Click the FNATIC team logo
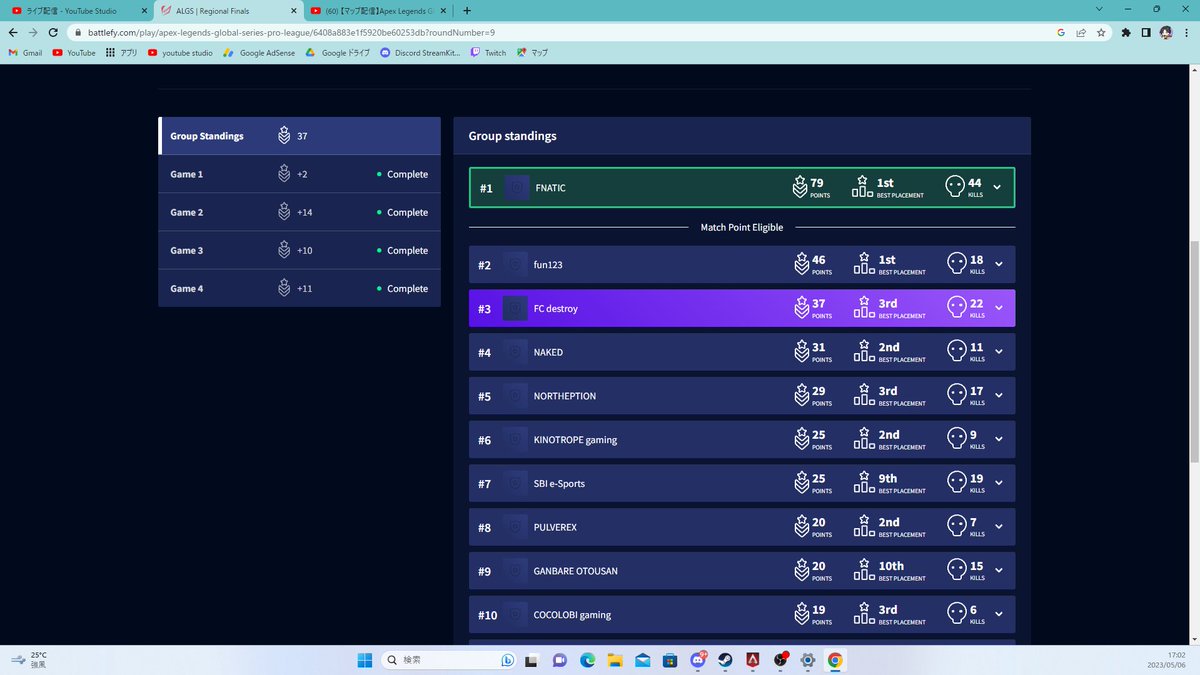The height and width of the screenshot is (675, 1200). click(517, 188)
